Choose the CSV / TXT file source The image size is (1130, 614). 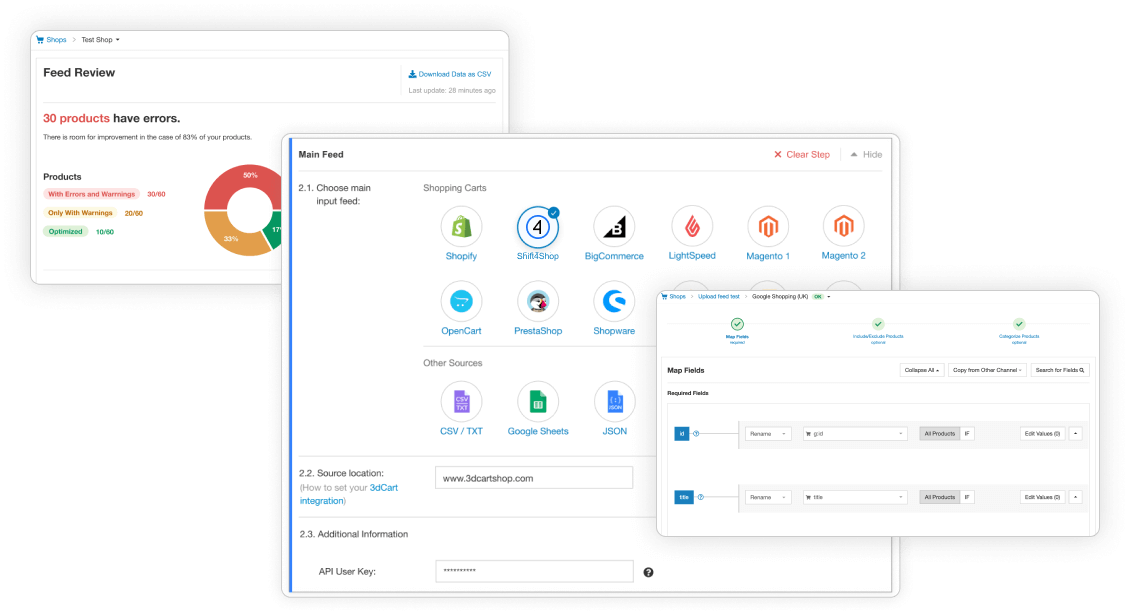click(x=461, y=401)
